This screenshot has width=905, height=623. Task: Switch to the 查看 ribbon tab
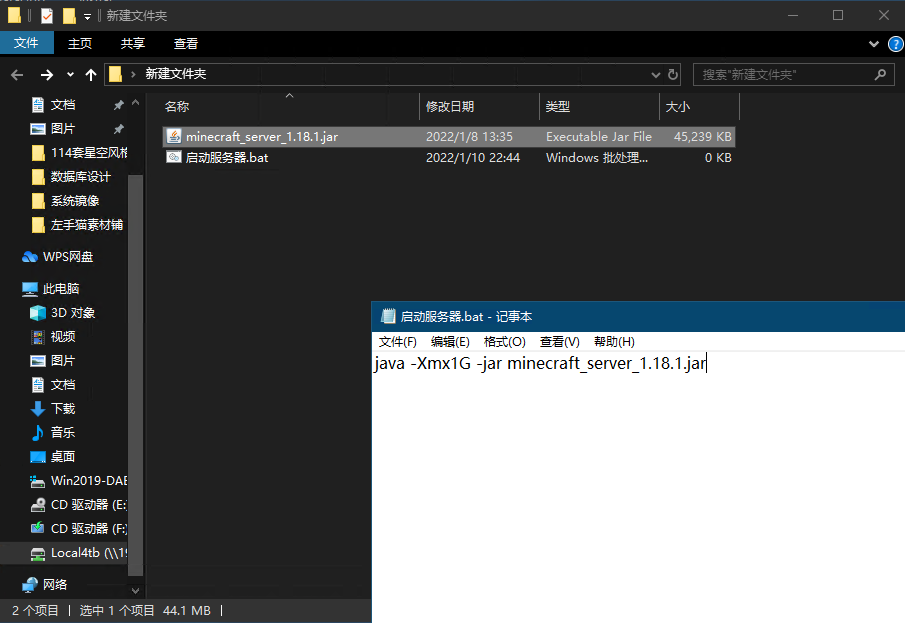(186, 43)
